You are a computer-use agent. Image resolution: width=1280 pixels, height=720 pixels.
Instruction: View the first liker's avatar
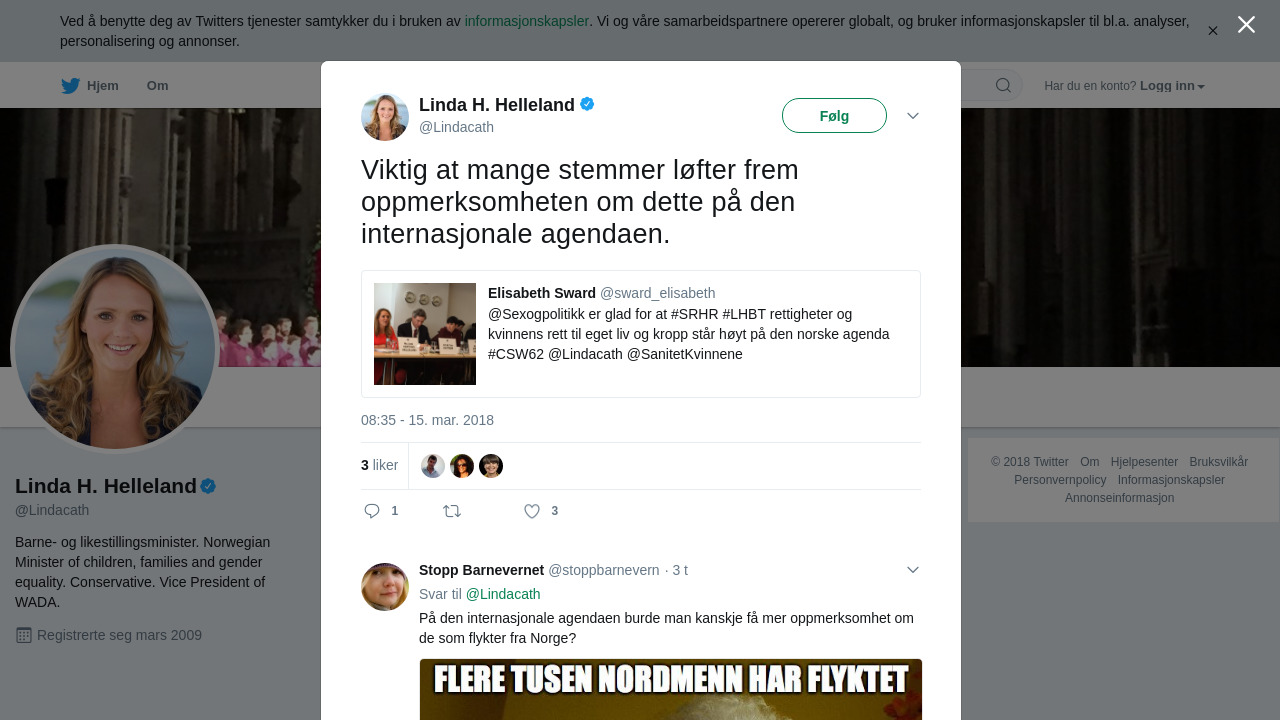(433, 466)
